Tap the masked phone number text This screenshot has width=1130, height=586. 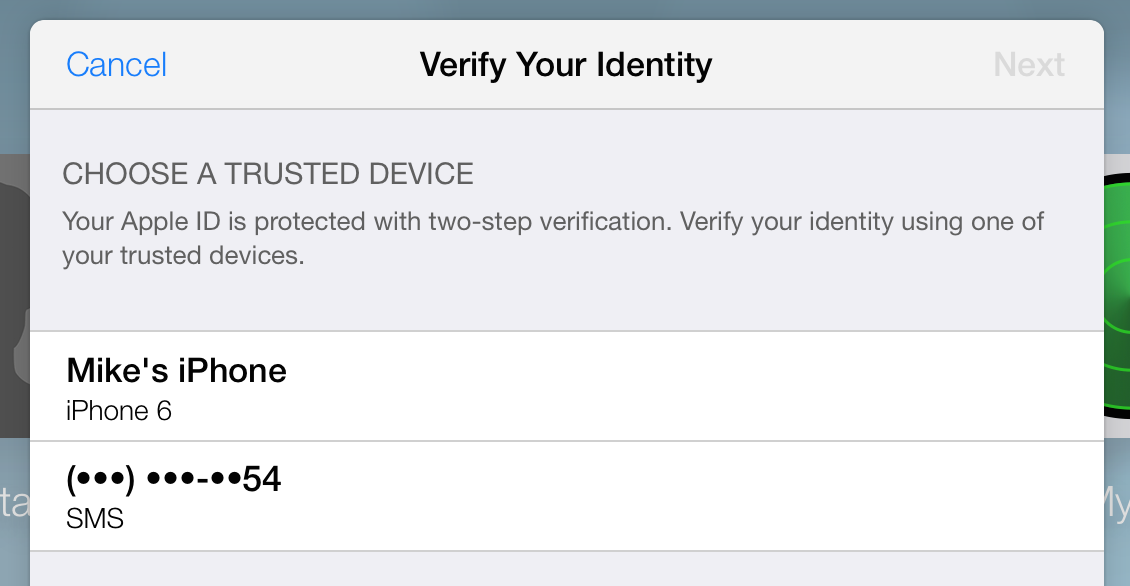coord(174,481)
